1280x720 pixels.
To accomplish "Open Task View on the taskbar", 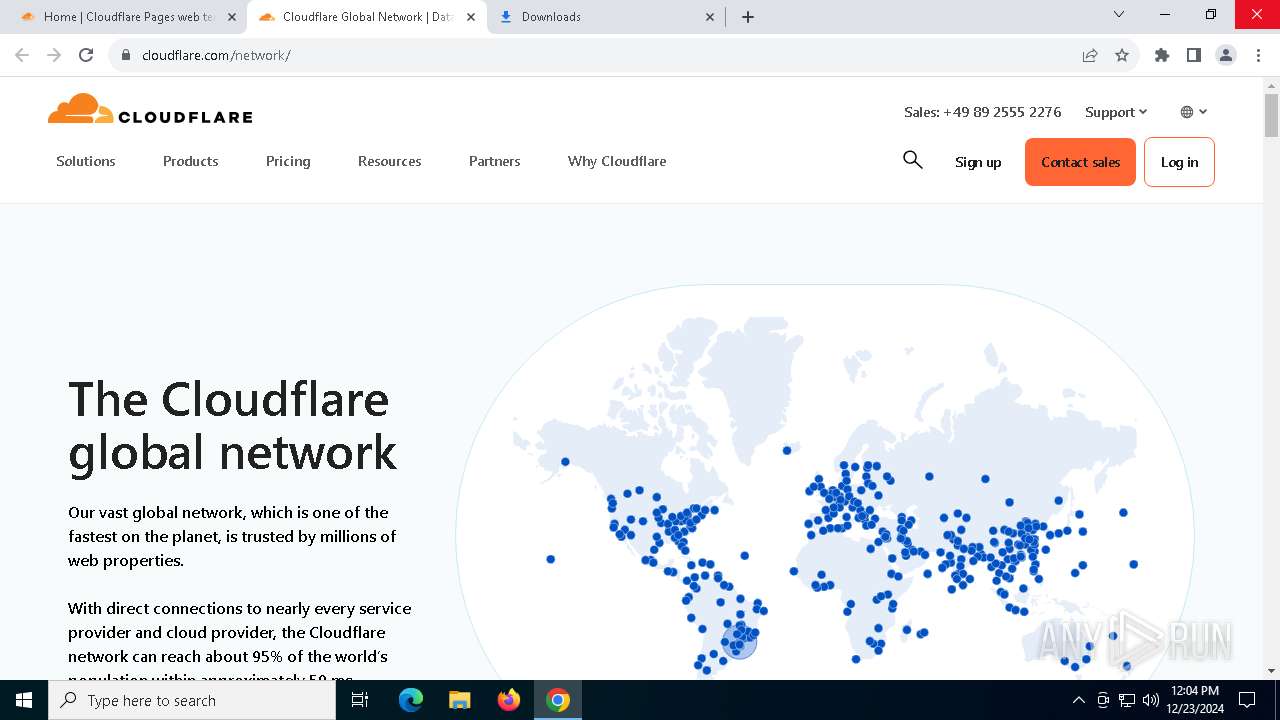I will [360, 700].
